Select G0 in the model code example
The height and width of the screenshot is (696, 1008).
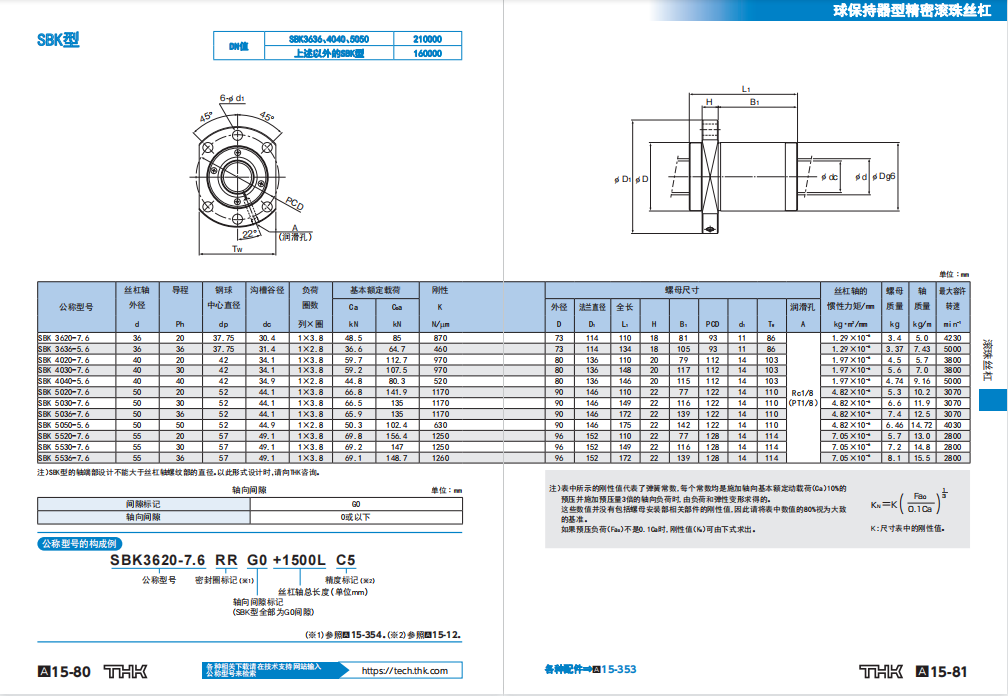[x=257, y=560]
